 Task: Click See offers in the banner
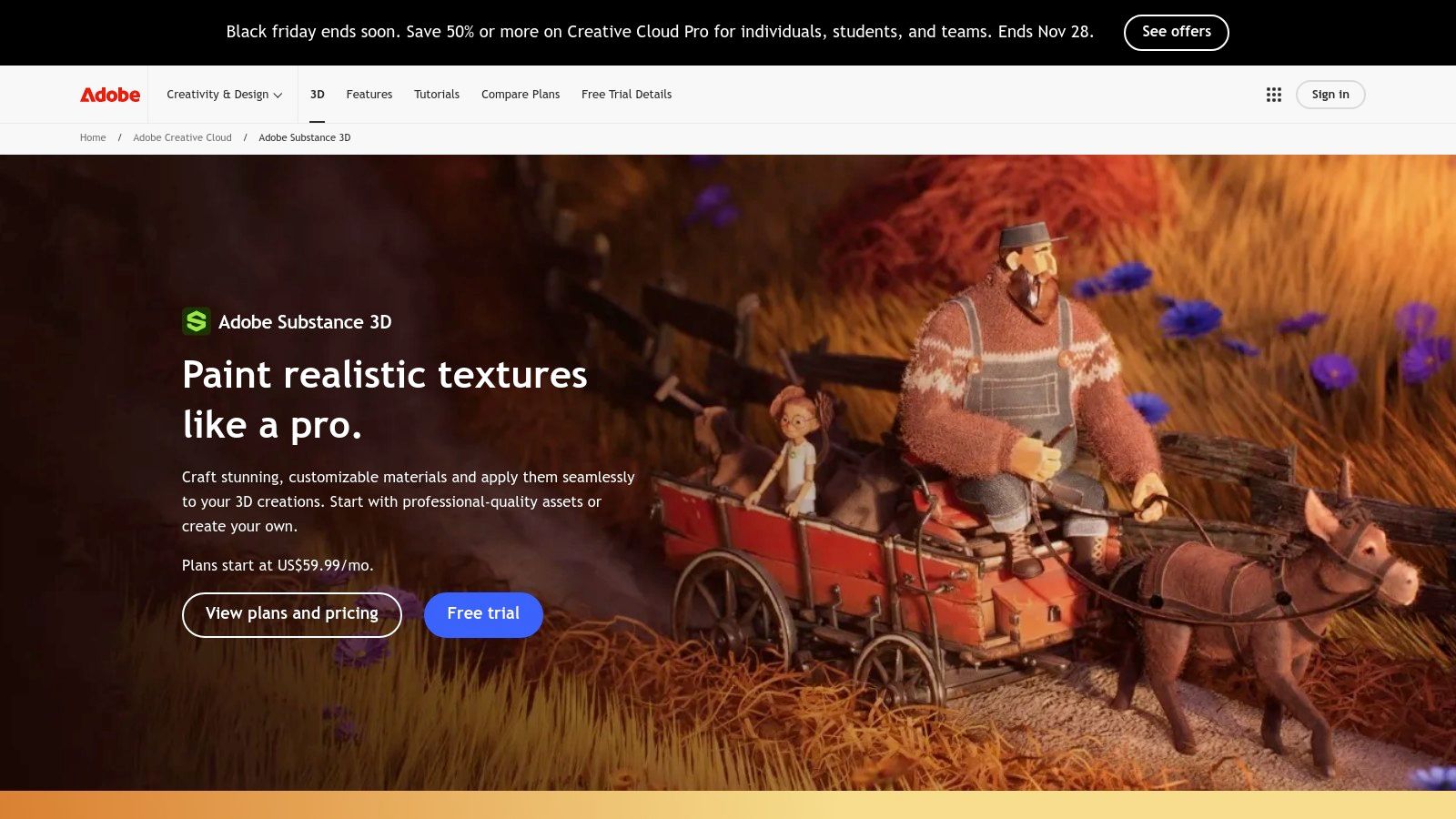pos(1176,32)
